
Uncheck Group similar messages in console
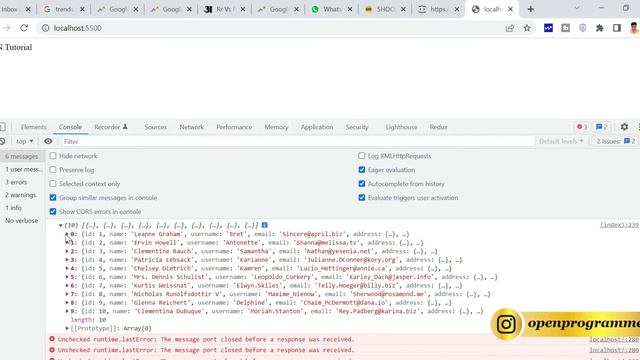pyautogui.click(x=53, y=198)
